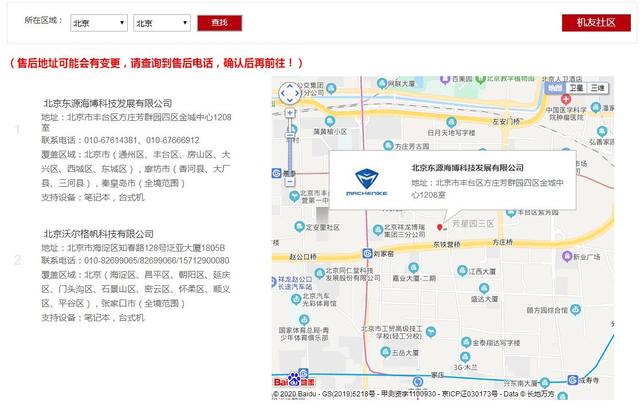Switch map to 卫星 satellite view
Image resolution: width=640 pixels, height=417 pixels.
click(576, 88)
